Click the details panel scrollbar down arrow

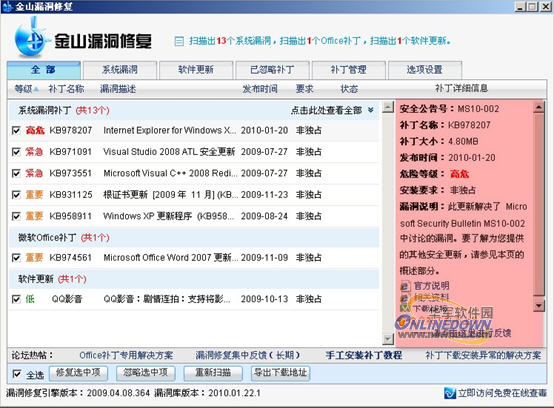pyautogui.click(x=538, y=306)
